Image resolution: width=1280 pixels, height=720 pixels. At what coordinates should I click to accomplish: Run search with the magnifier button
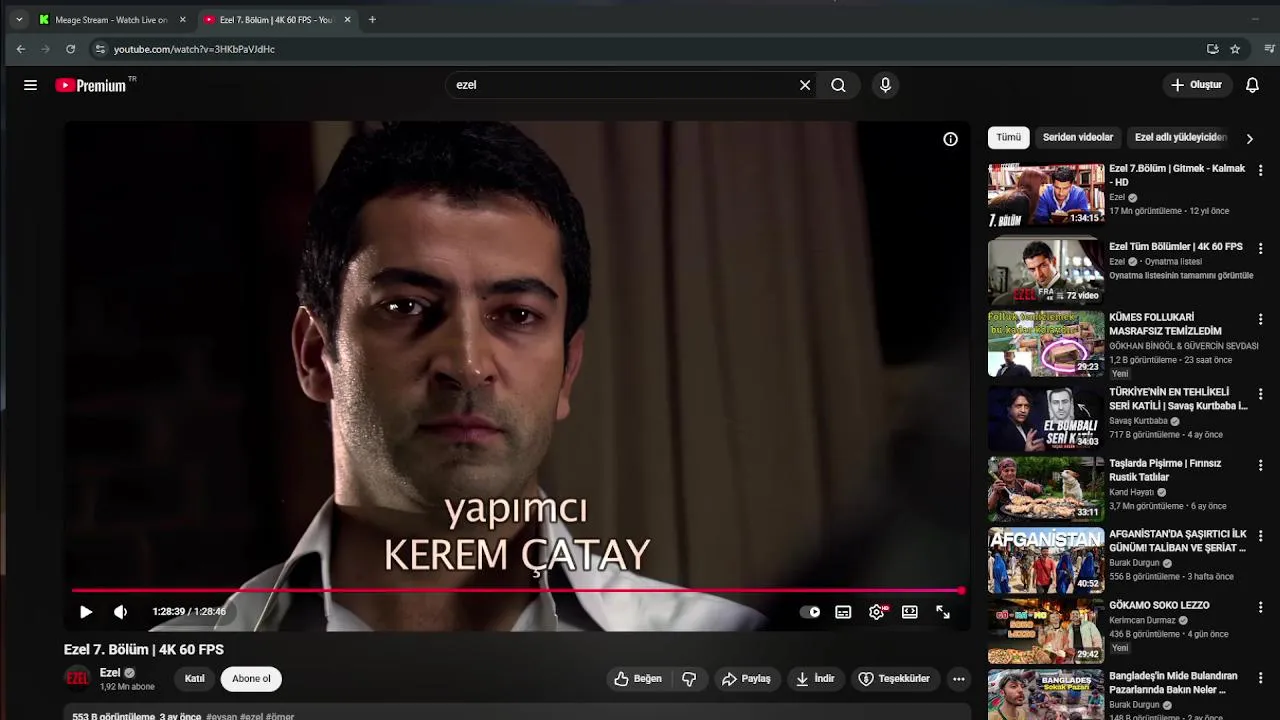point(838,85)
